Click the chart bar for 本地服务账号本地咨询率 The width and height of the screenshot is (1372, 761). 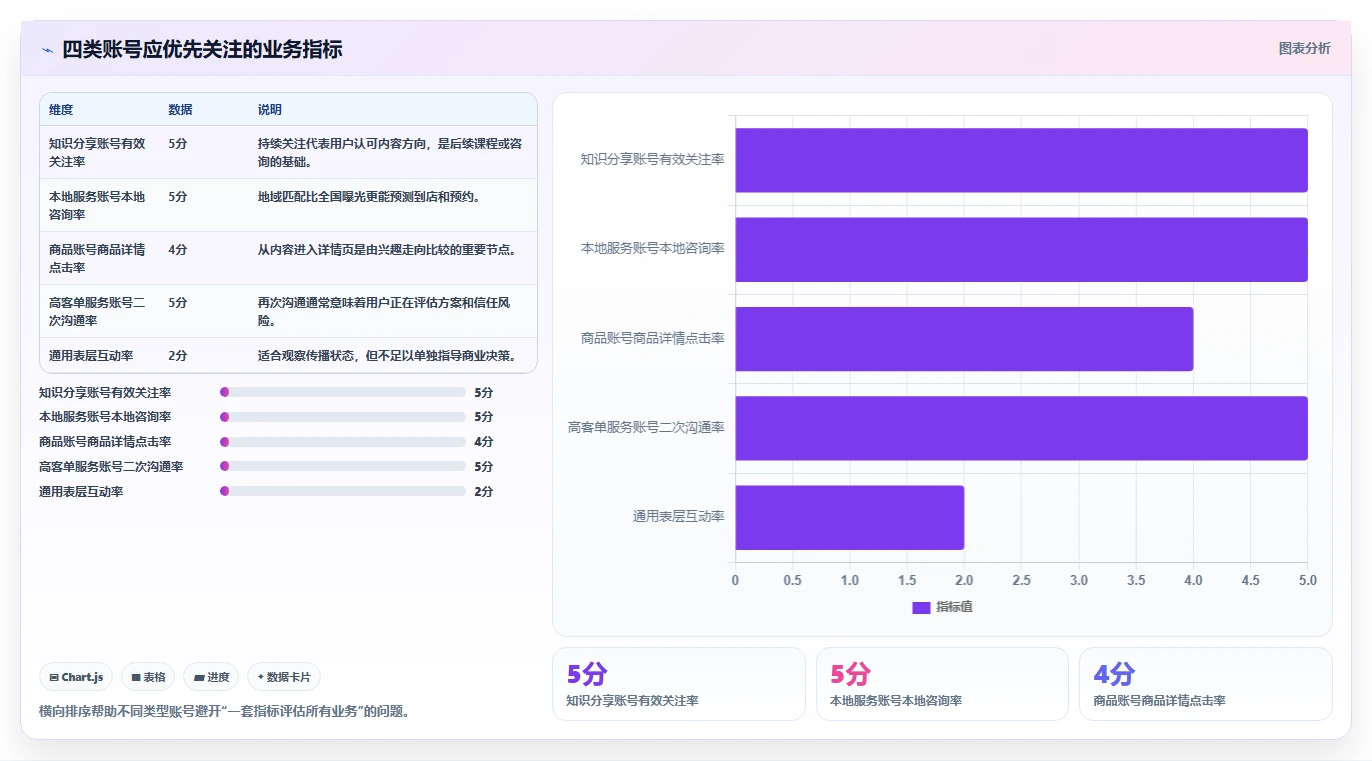[1021, 249]
